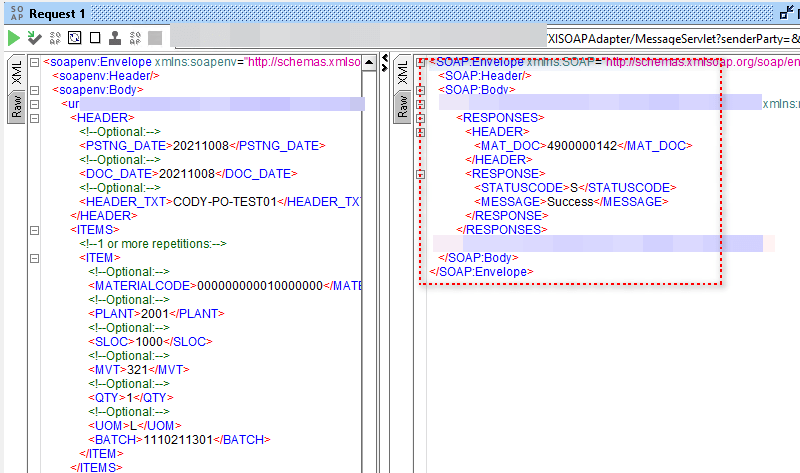The width and height of the screenshot is (800, 473).
Task: Collapse the soapenv:Body node in request
Action: click(35, 90)
